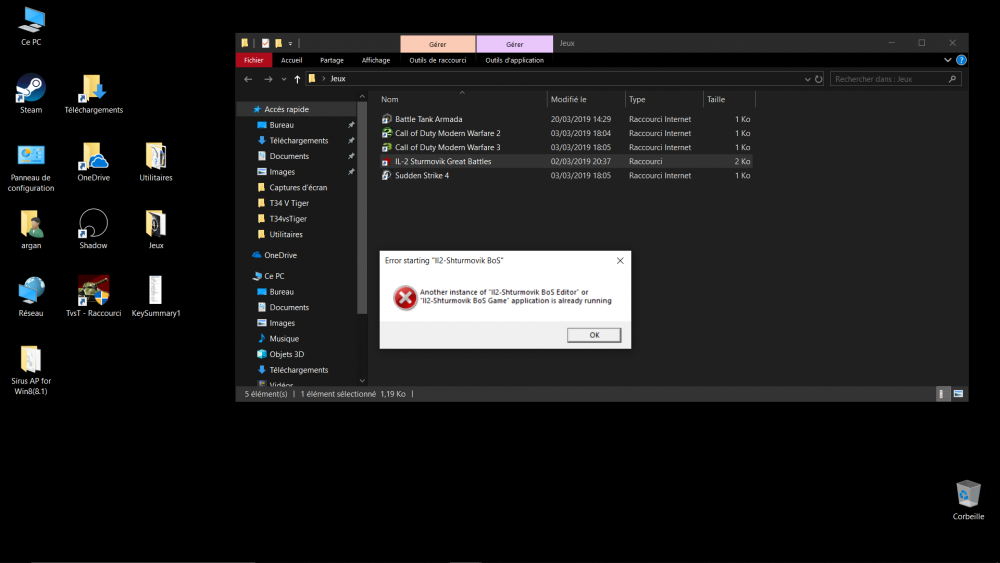Select T34vsTiger folder in sidebar
This screenshot has width=1000, height=563.
click(x=288, y=219)
